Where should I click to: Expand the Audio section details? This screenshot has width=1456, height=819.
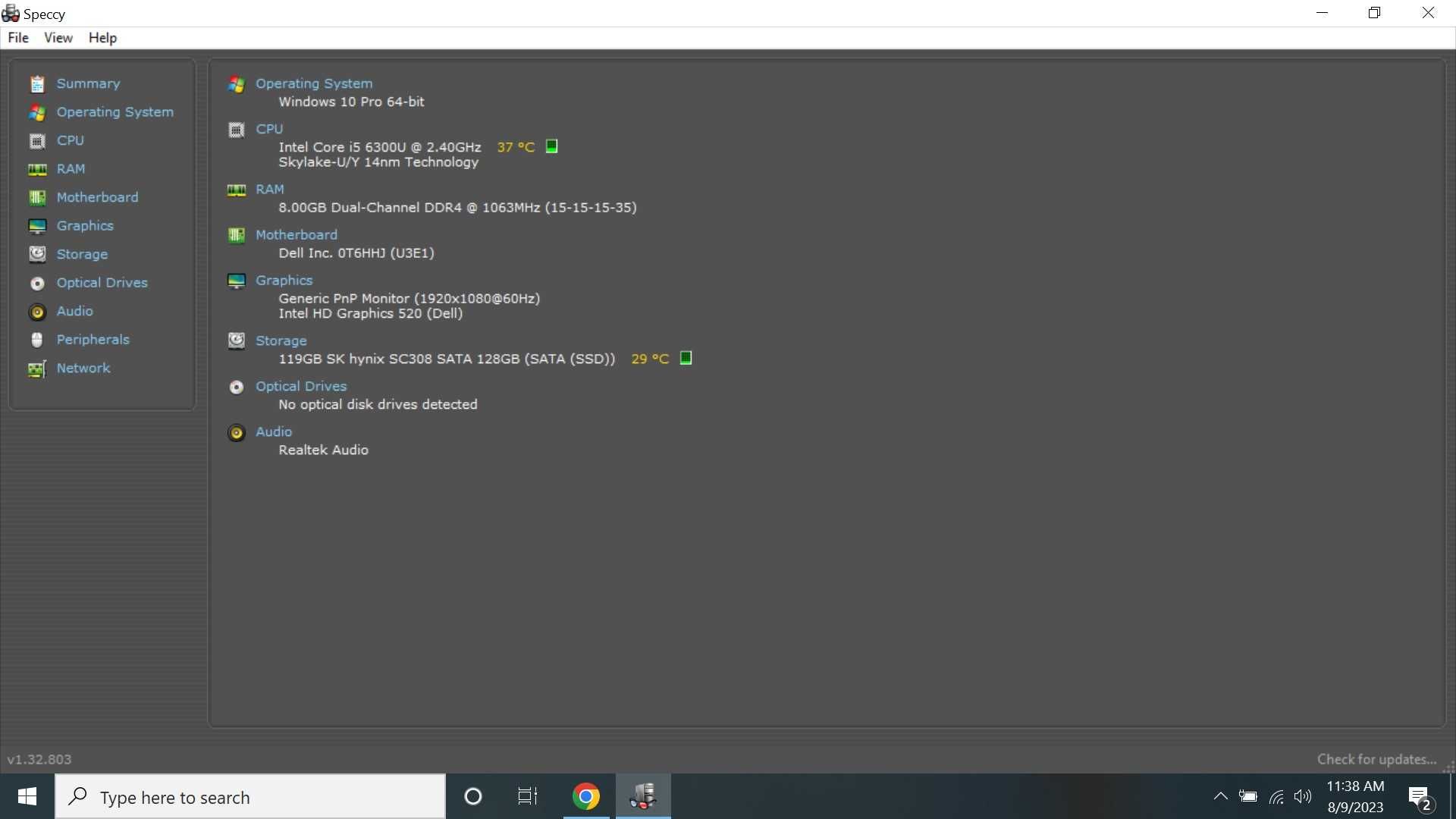[273, 431]
